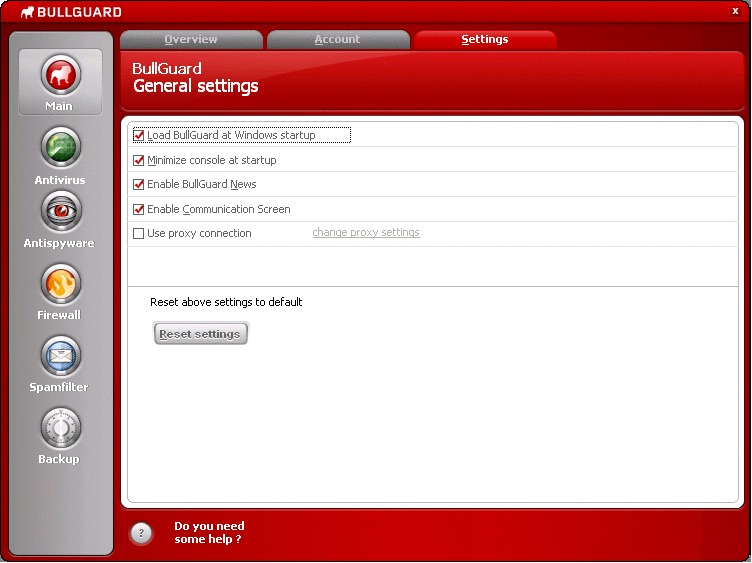This screenshot has width=752, height=563.
Task: Click the 'Reset above settings to default' text
Action: tap(226, 302)
